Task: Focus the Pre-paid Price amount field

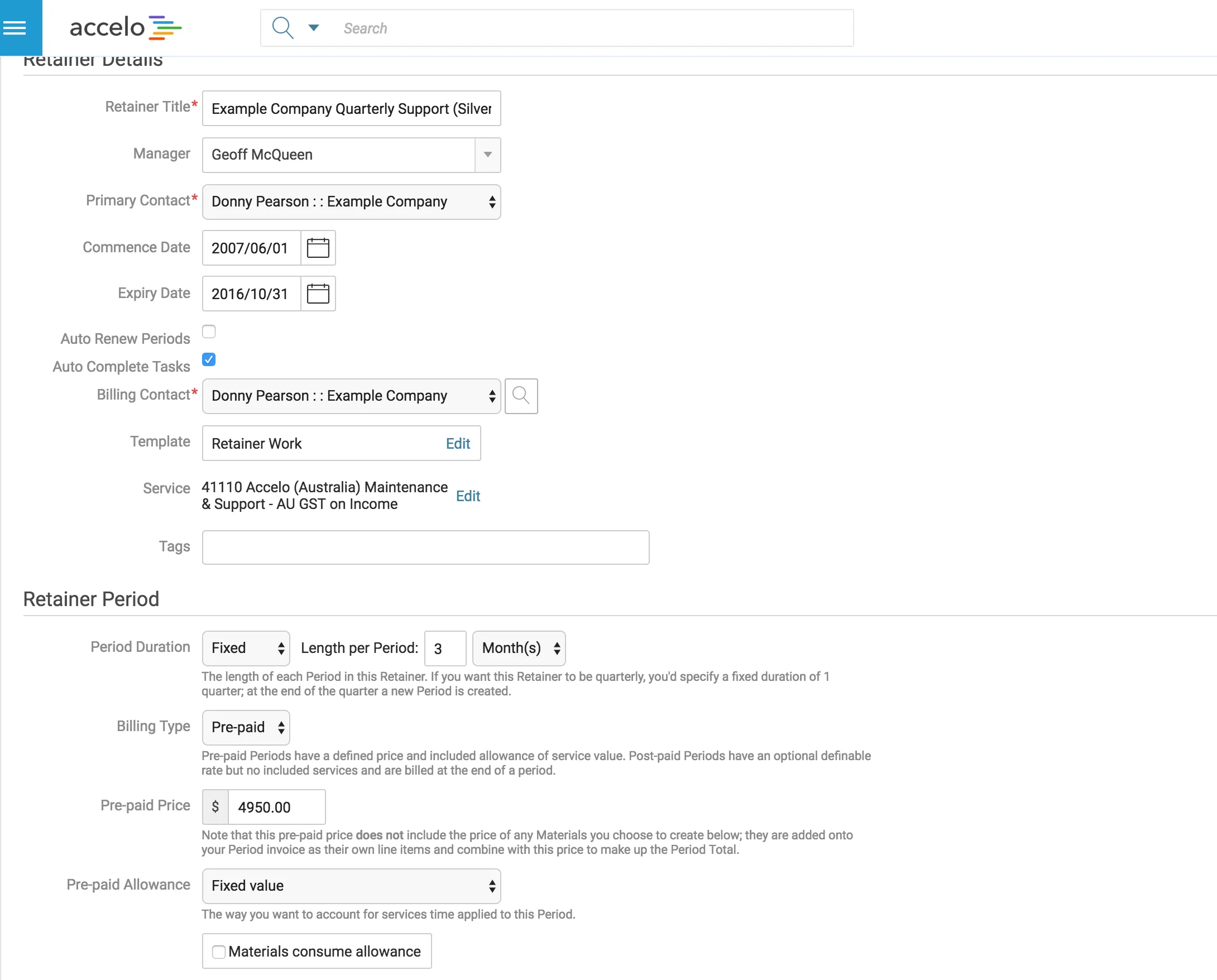Action: click(x=276, y=807)
